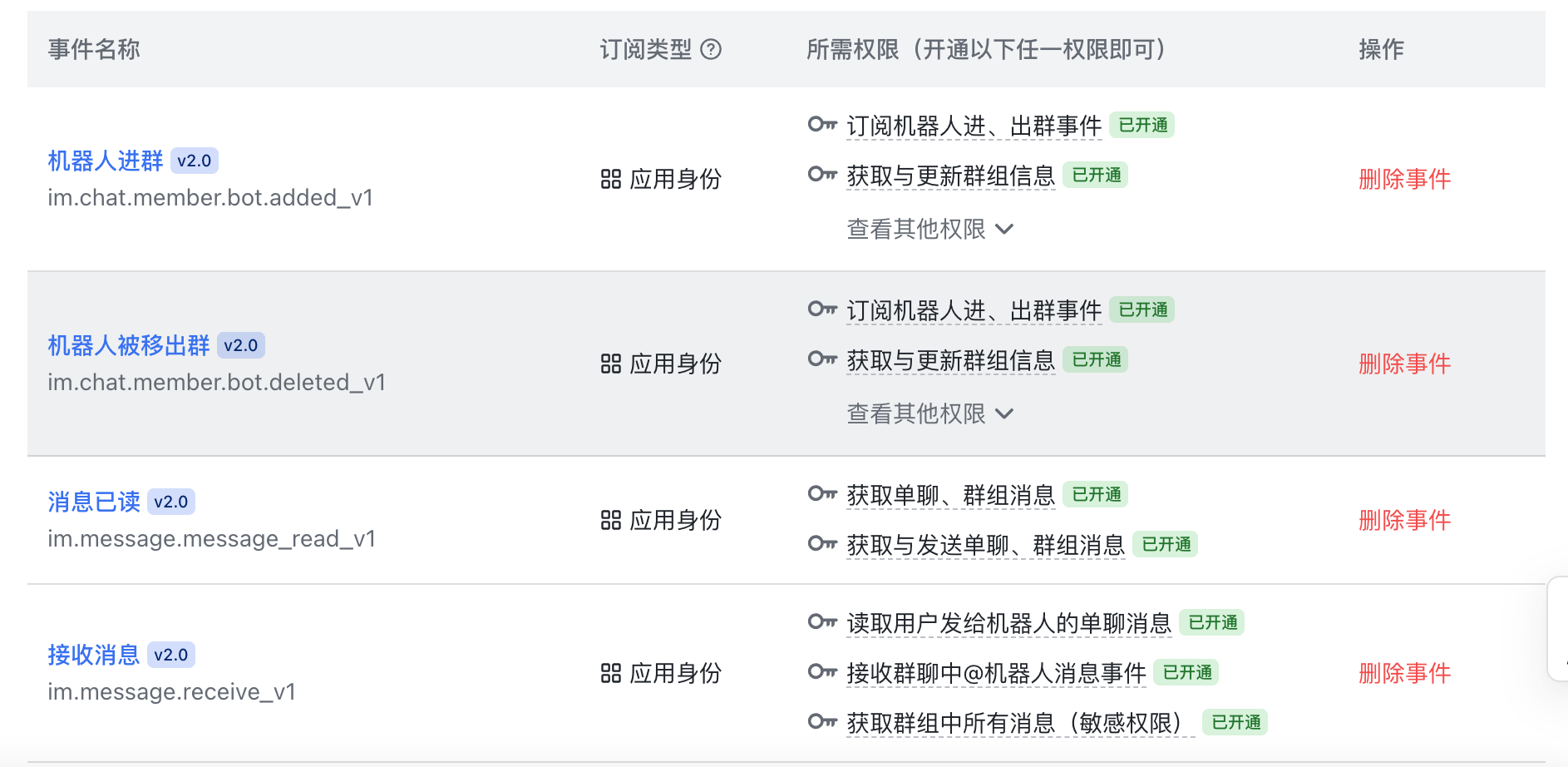This screenshot has width=1568, height=767.
Task: Click the help icon beside 订阅类型
Action: tap(711, 50)
